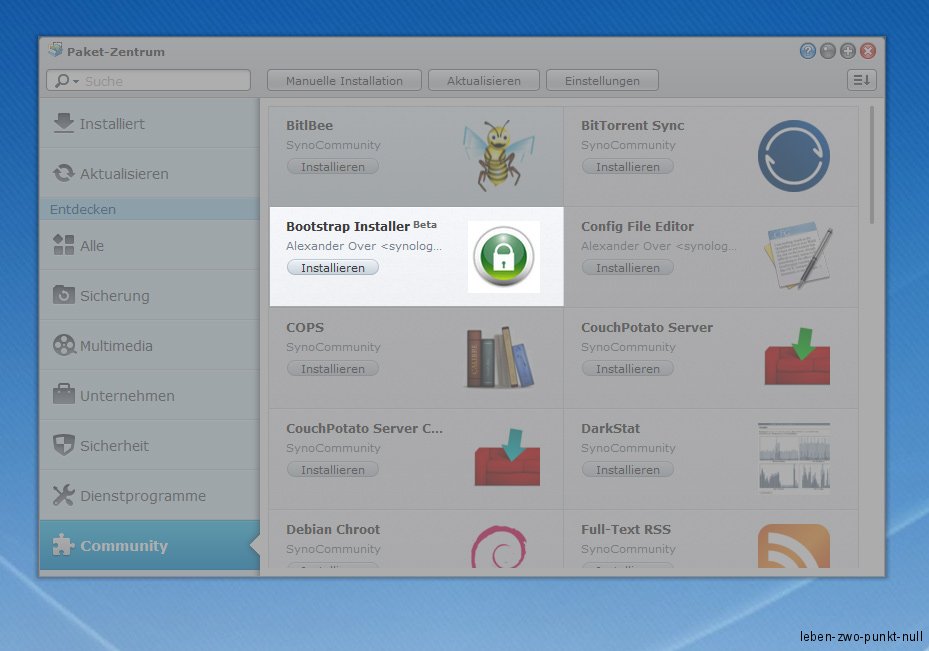Image resolution: width=929 pixels, height=651 pixels.
Task: Click the Manuelle Installation button
Action: (x=344, y=81)
